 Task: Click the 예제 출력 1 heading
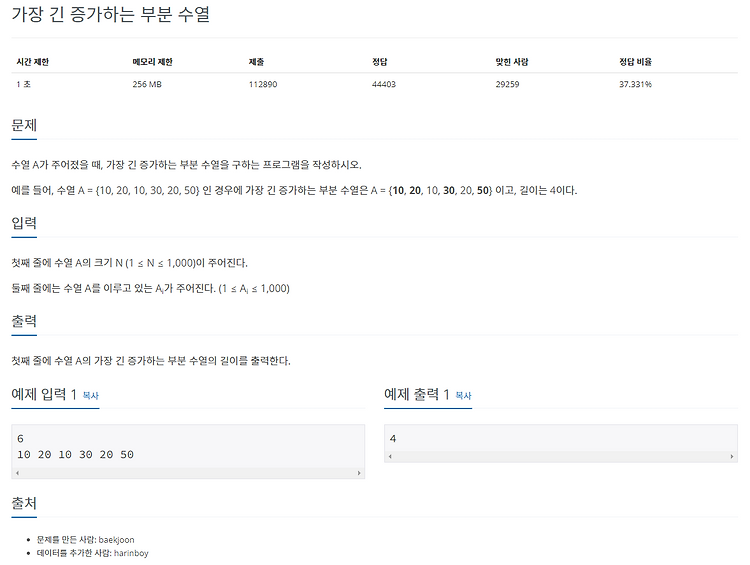coord(417,395)
